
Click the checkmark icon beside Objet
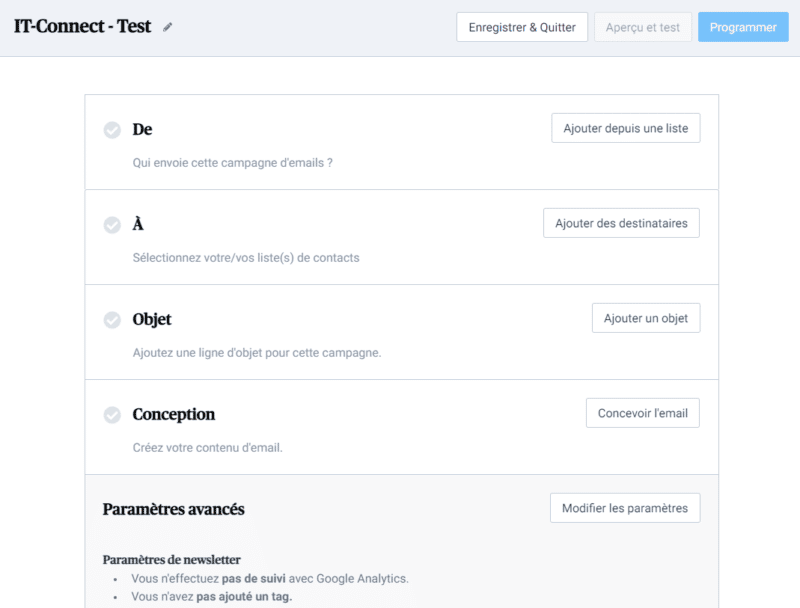coord(112,320)
